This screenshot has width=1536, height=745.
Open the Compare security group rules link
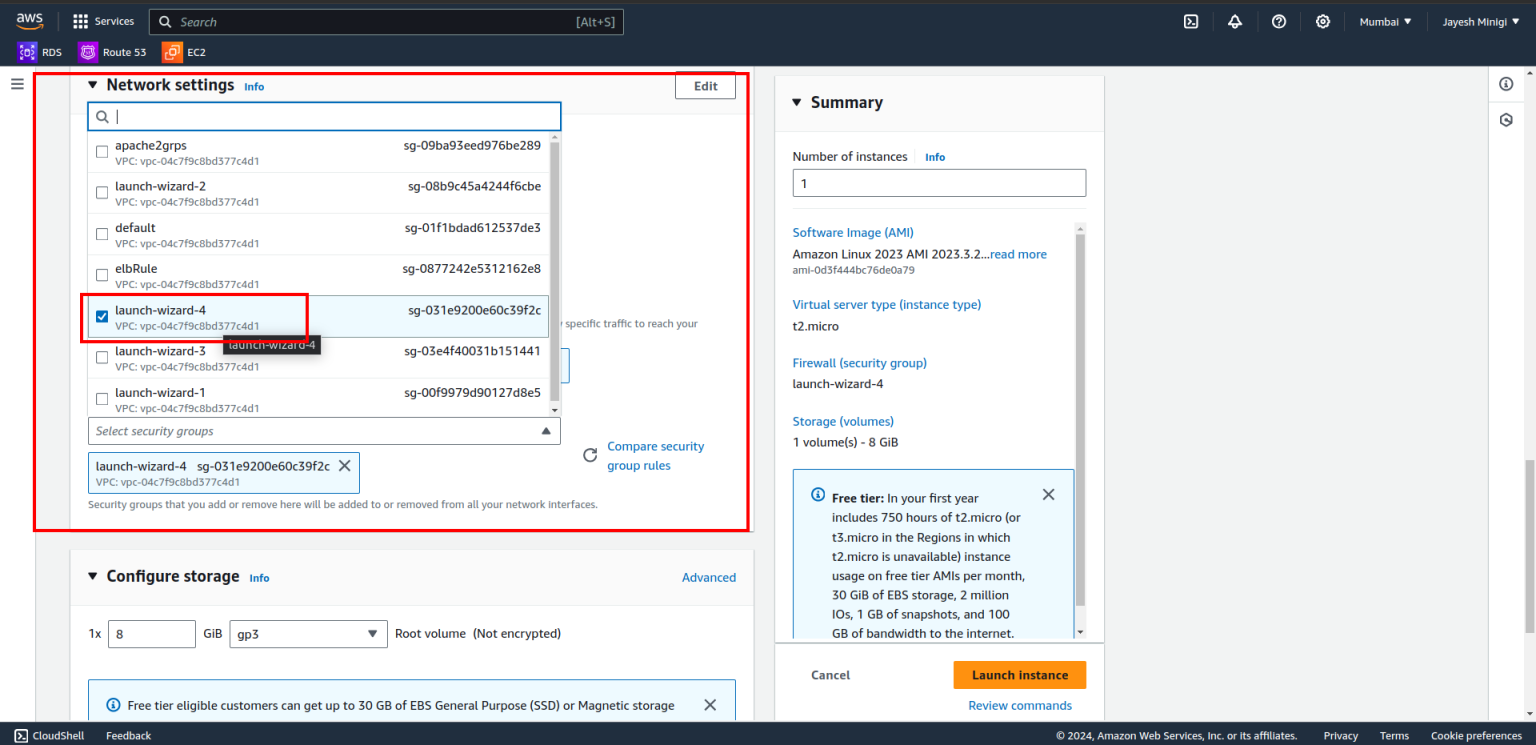pyautogui.click(x=656, y=455)
